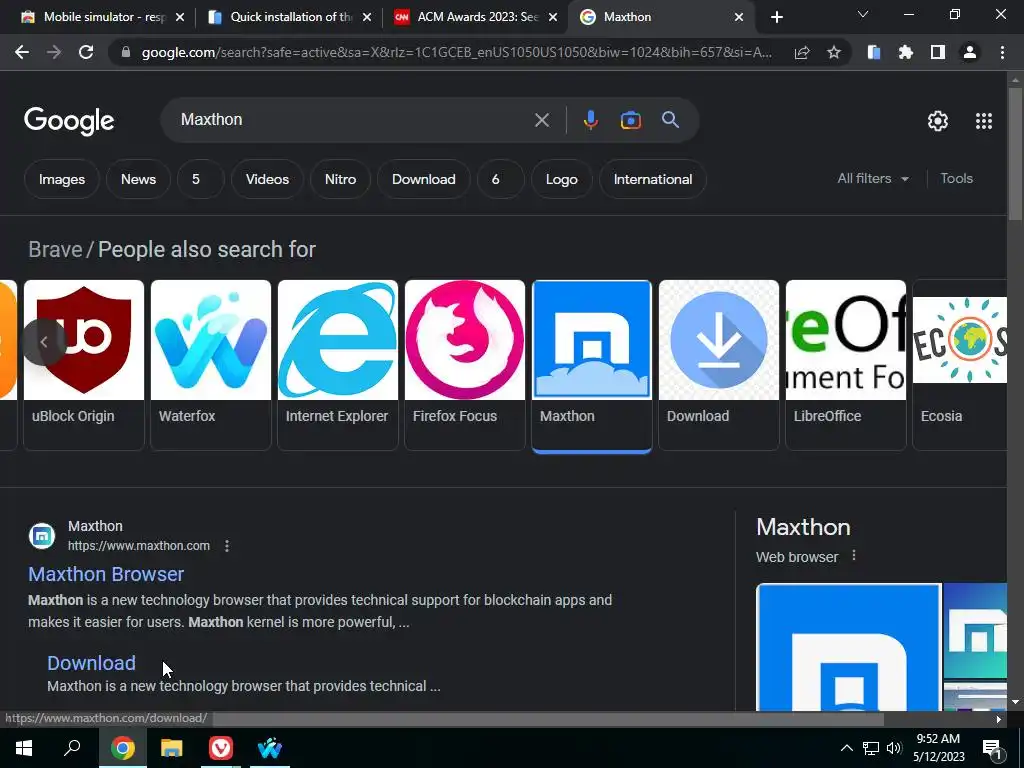Open the Extensions puzzle piece menu

[x=906, y=52]
